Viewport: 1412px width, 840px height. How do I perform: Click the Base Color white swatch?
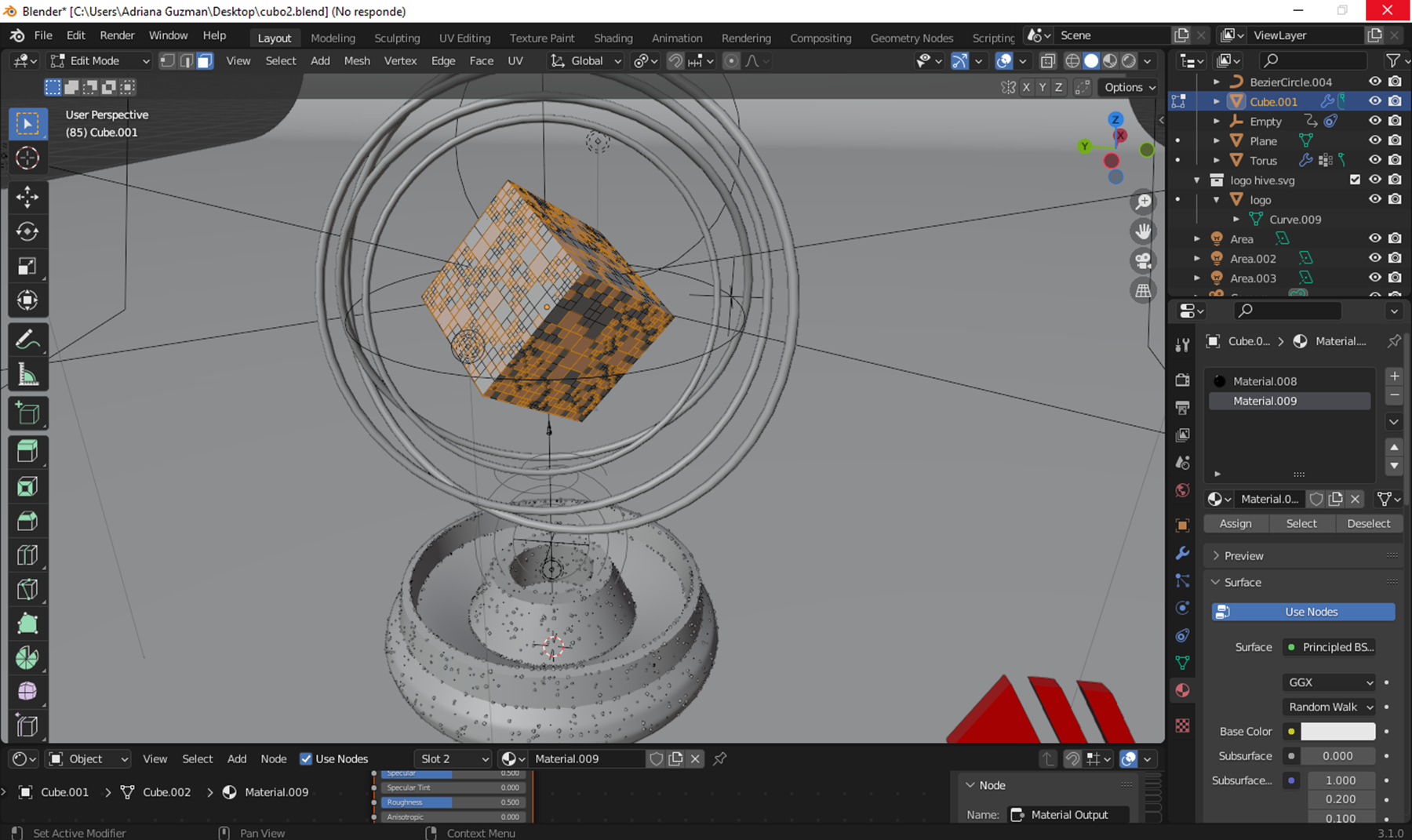click(x=1337, y=731)
